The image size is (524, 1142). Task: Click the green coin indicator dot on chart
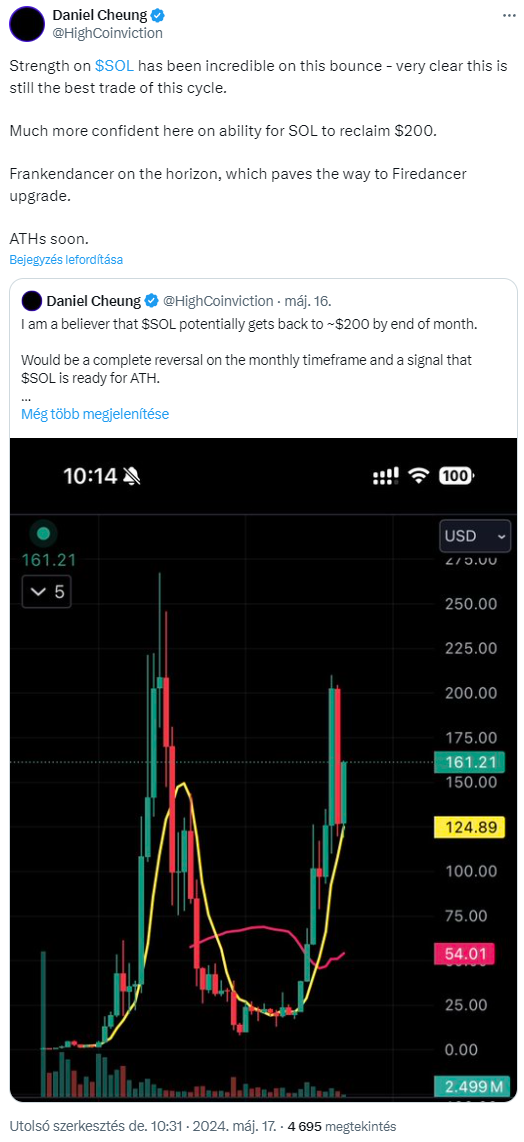43,533
